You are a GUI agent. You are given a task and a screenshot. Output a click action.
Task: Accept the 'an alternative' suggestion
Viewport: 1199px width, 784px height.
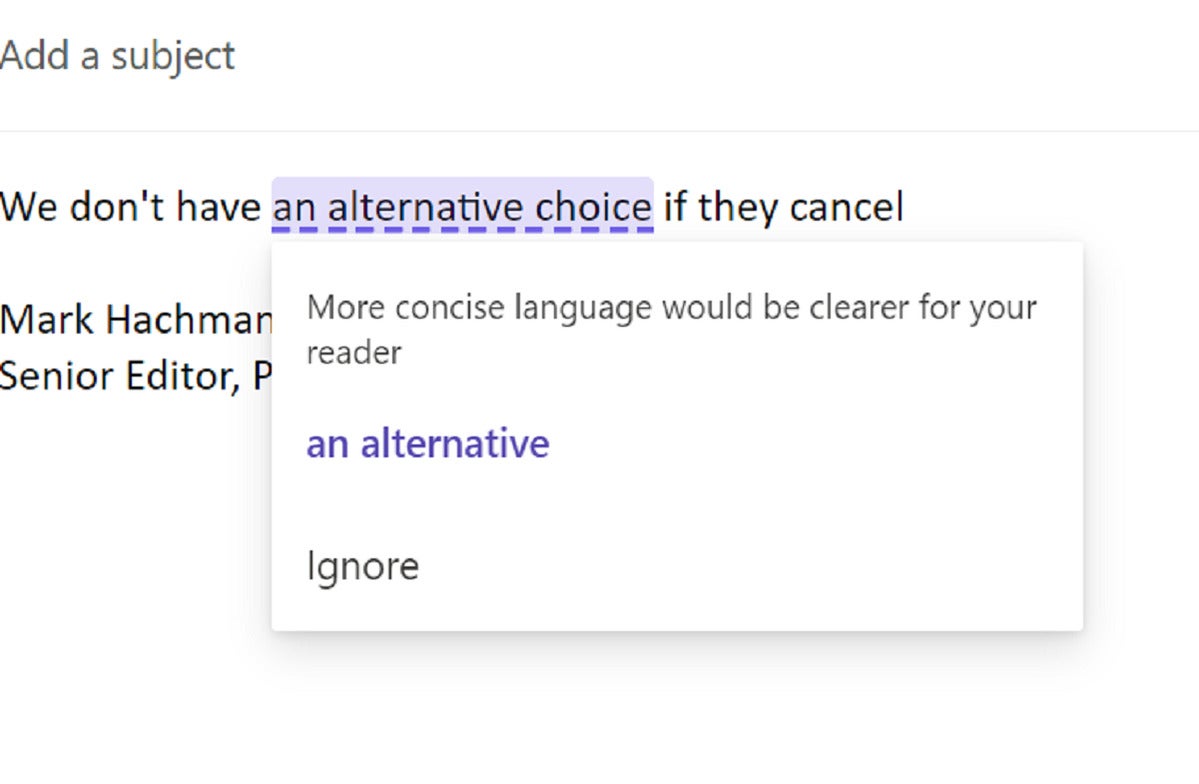tap(427, 444)
